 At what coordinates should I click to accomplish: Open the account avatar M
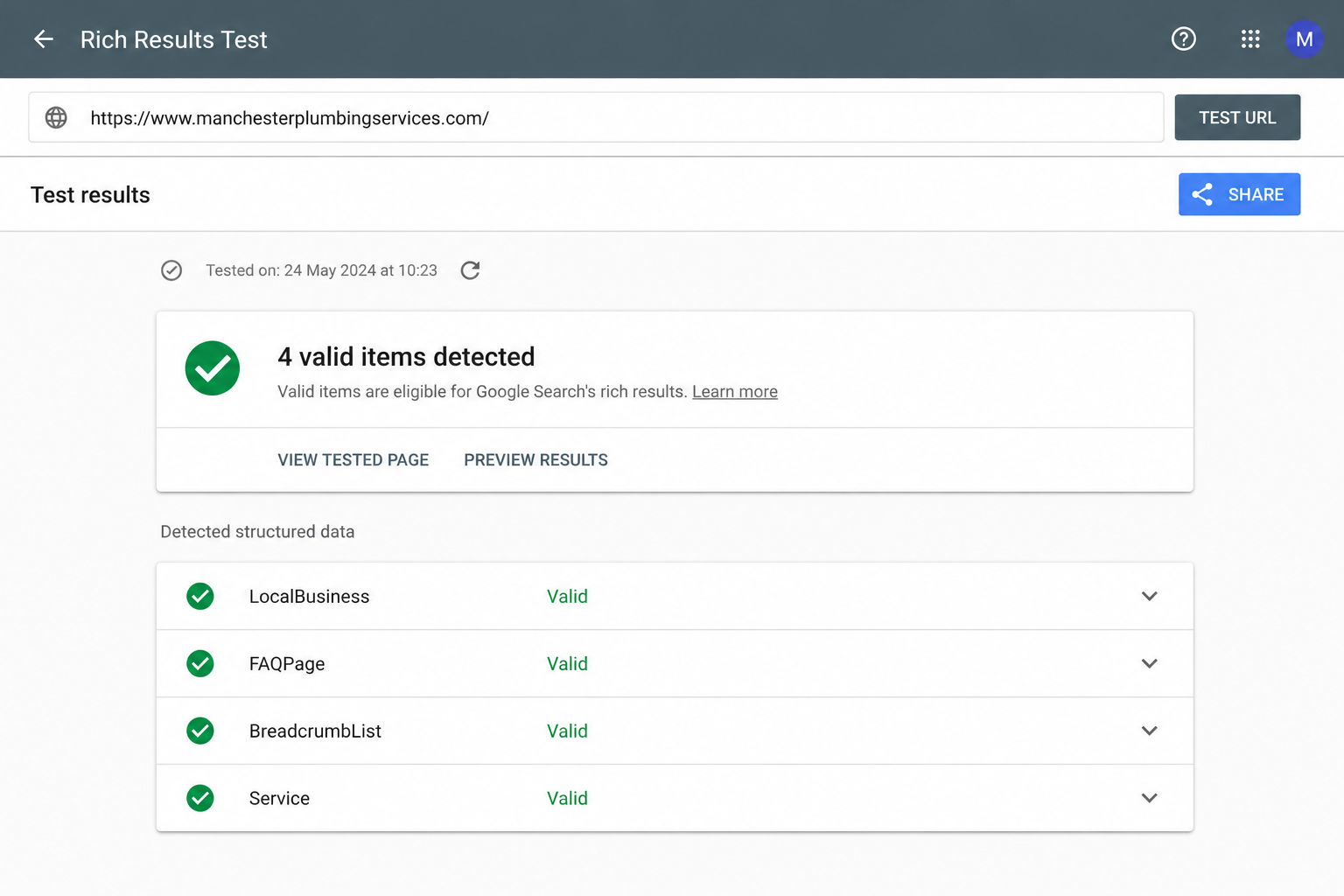(x=1304, y=39)
